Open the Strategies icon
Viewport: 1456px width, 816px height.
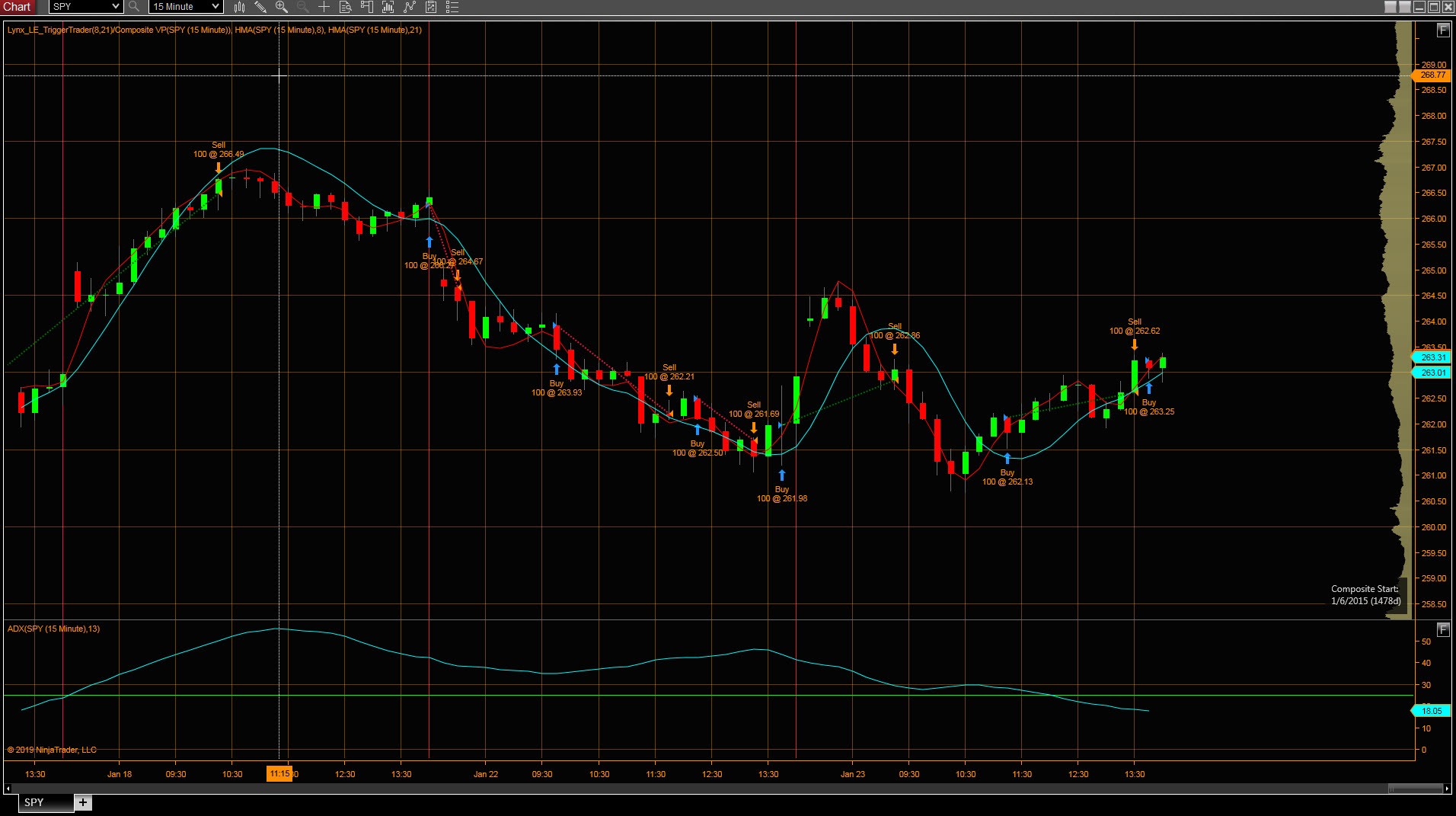pyautogui.click(x=431, y=7)
